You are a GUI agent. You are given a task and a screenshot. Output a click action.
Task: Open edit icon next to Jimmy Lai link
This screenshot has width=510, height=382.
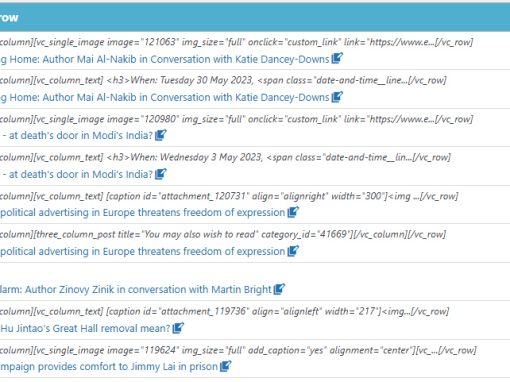click(x=226, y=366)
